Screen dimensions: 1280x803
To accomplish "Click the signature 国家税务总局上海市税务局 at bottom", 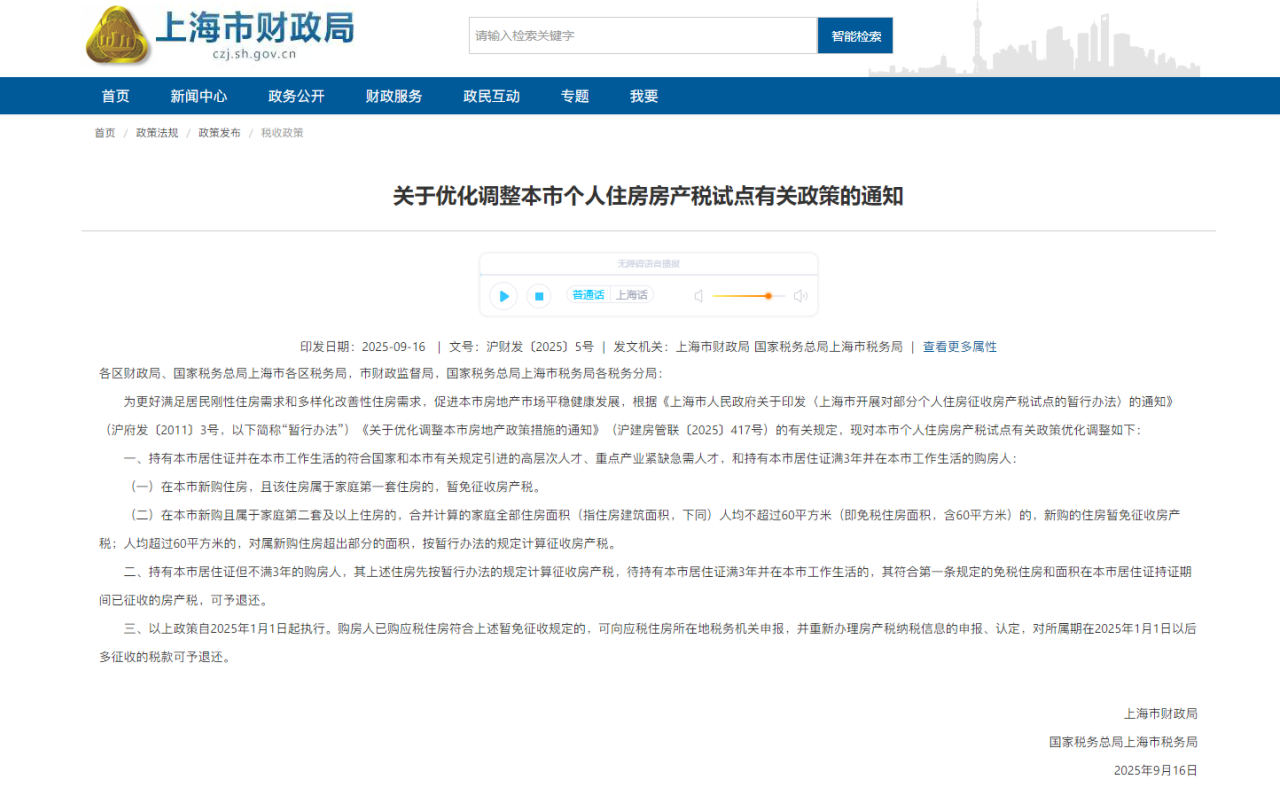I will click(x=1123, y=742).
